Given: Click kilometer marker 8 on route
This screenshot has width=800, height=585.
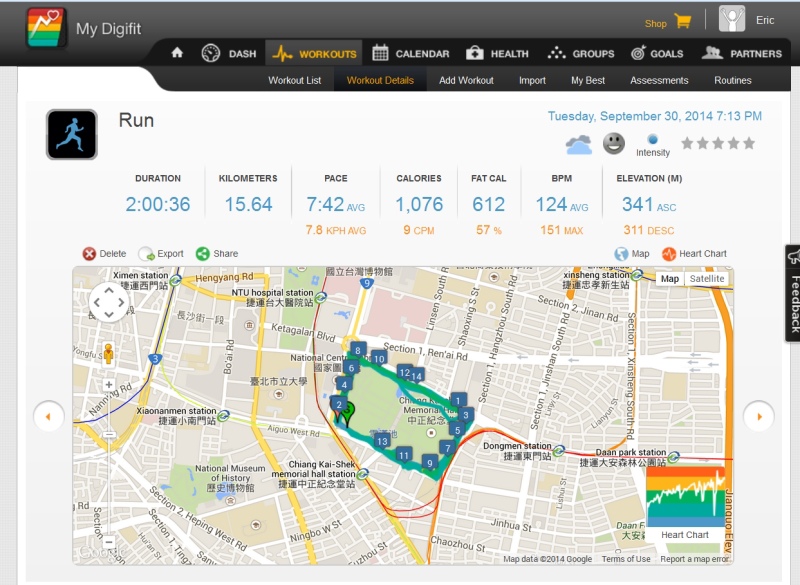Looking at the screenshot, I should (x=358, y=350).
